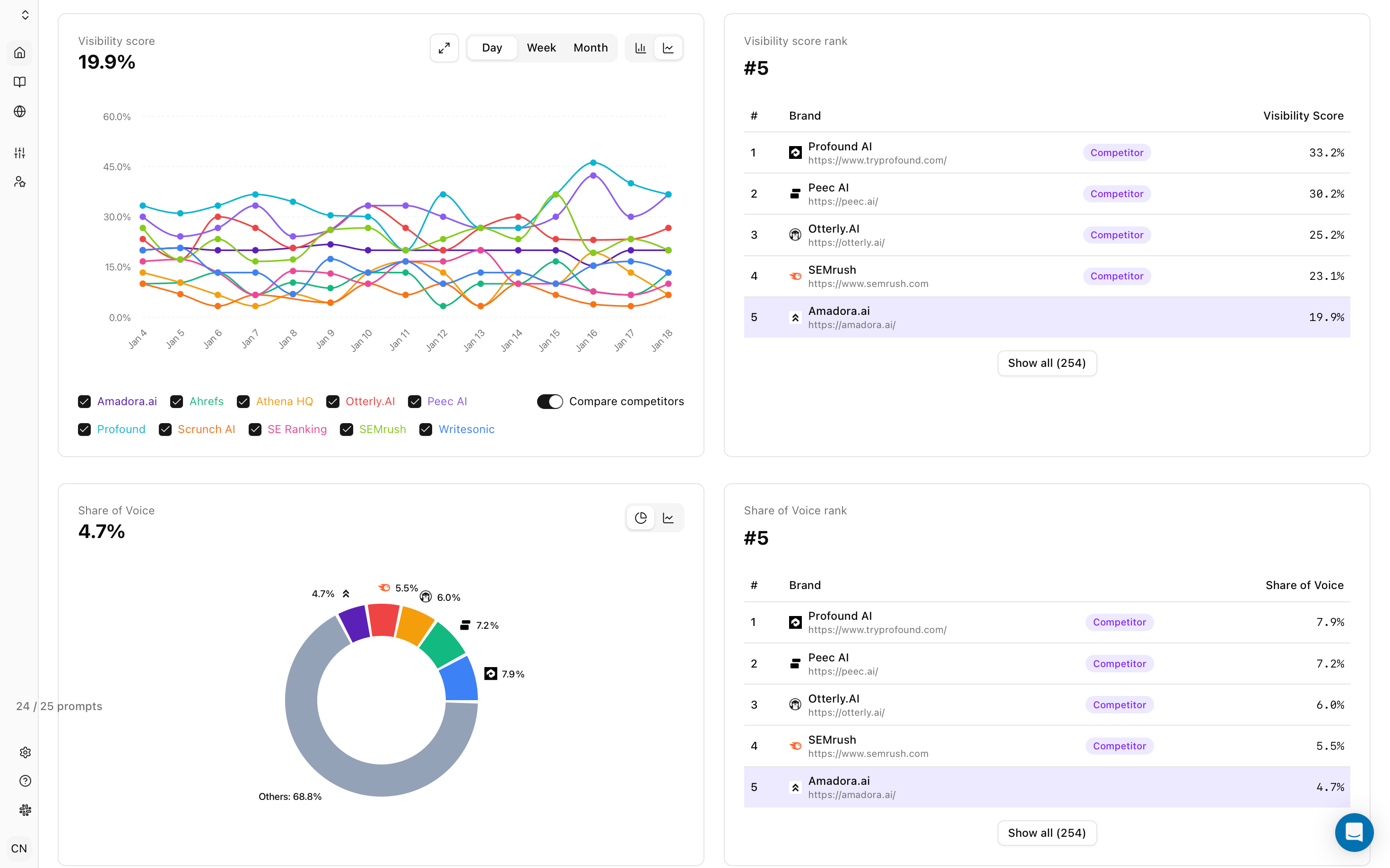The image size is (1390, 868).
Task: Uncheck the Otterly.AI series checkbox
Action: [333, 402]
